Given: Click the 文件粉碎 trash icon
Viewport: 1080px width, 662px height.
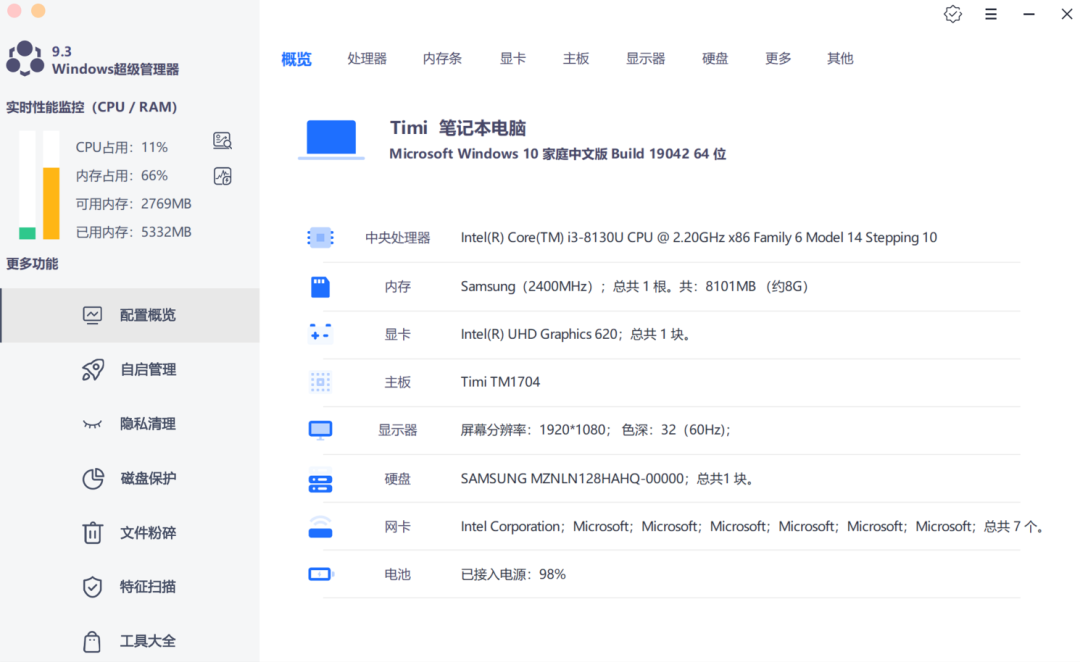Looking at the screenshot, I should 92,532.
